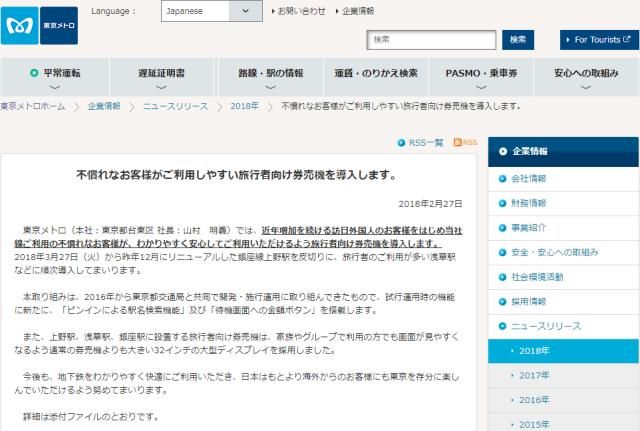This screenshot has height=431, width=640.
Task: Open the PASMO・乗車券 menu
Action: pos(481,77)
